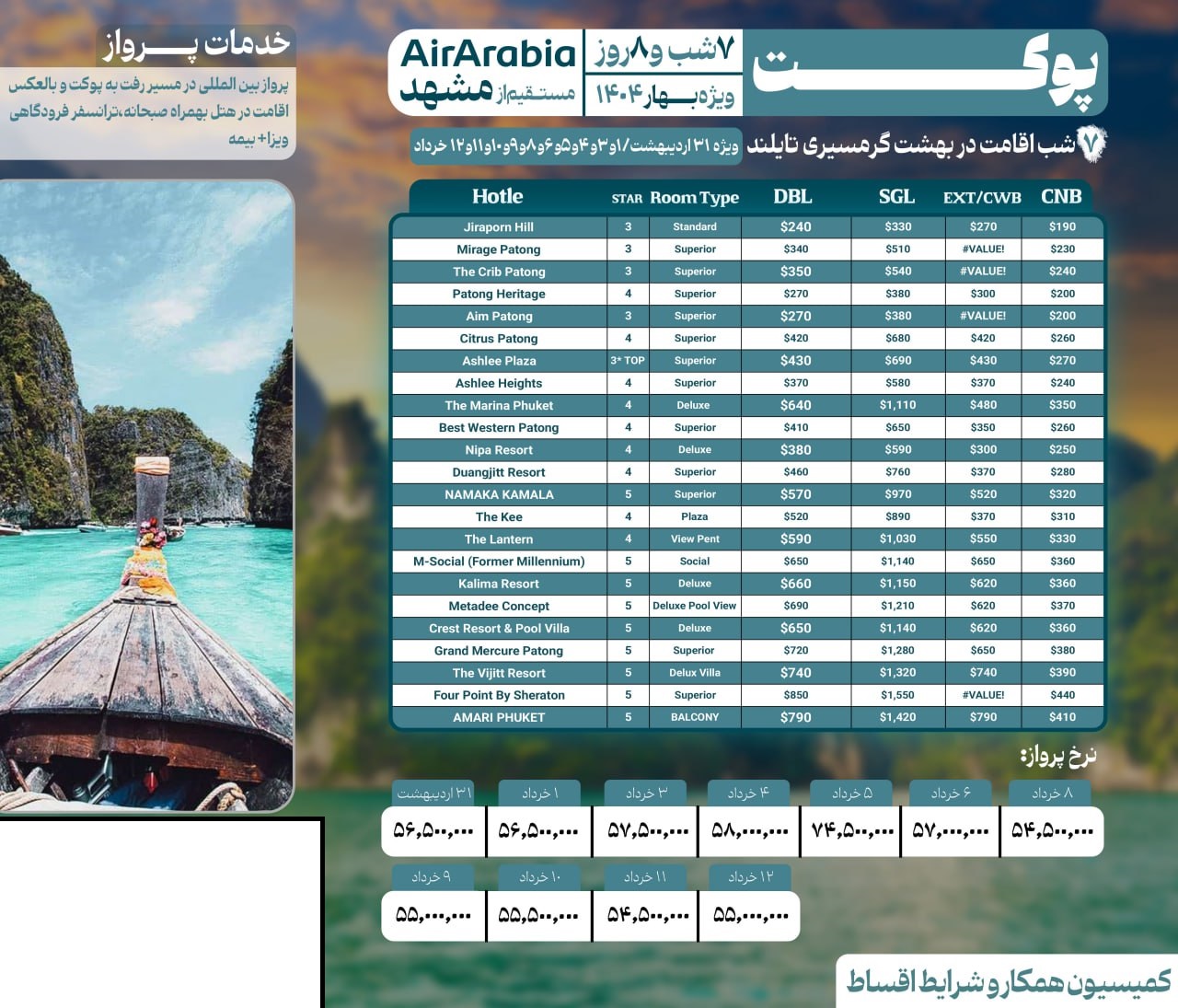1178x1008 pixels.
Task: Open the longtail boat beach photo
Action: tap(146, 495)
